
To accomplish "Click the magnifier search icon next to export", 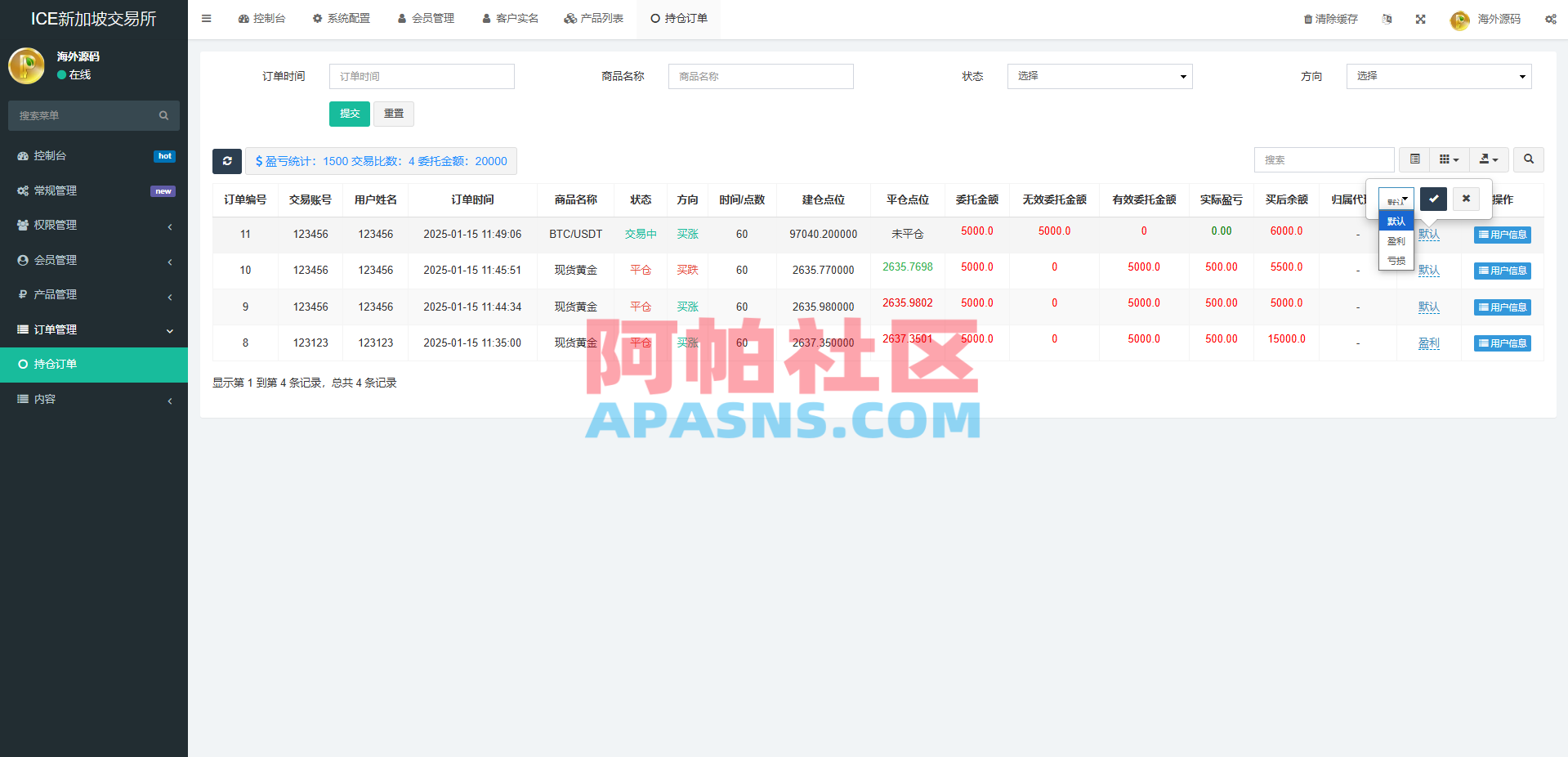I will coord(1527,159).
